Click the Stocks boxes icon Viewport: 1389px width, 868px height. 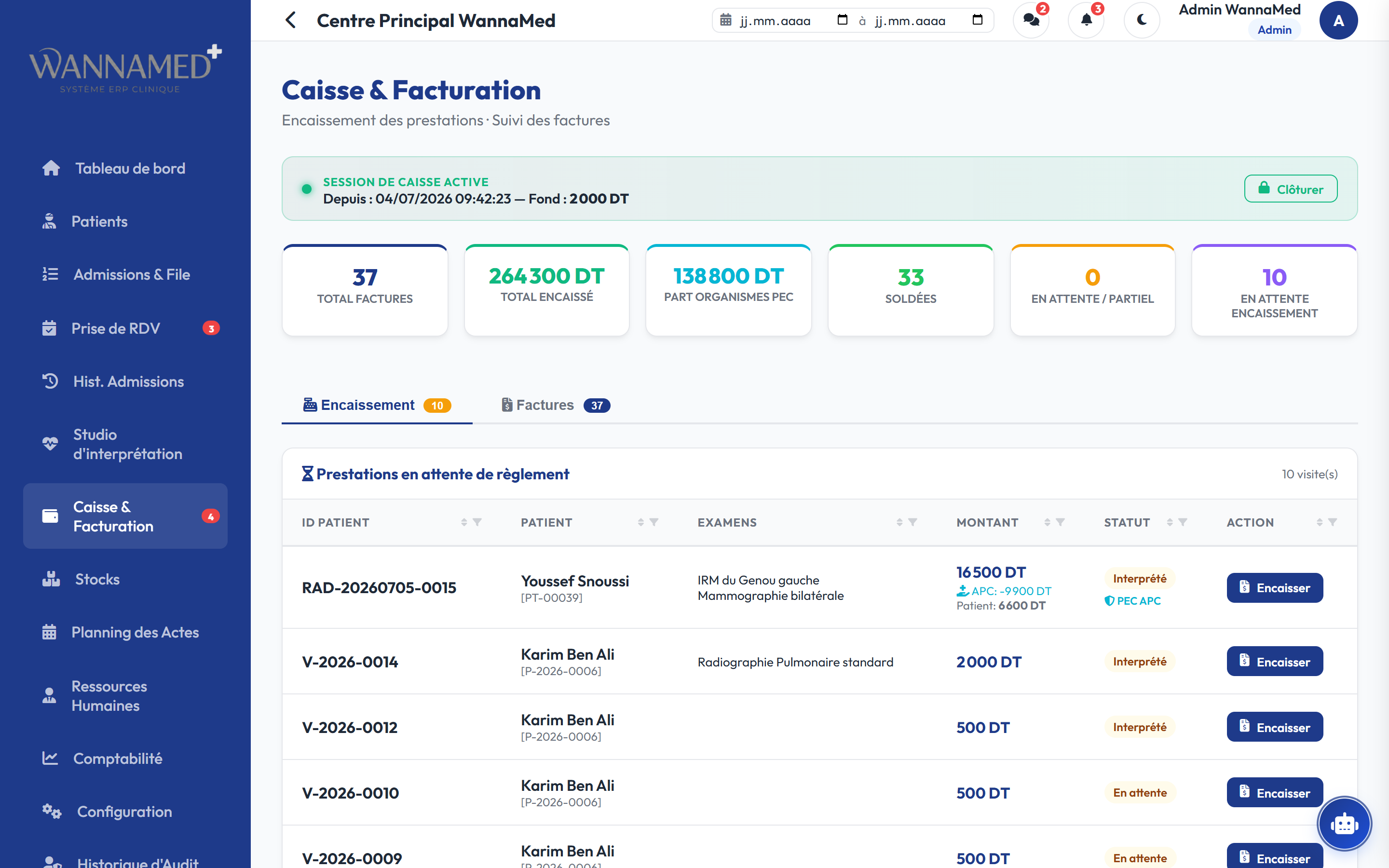[51, 579]
